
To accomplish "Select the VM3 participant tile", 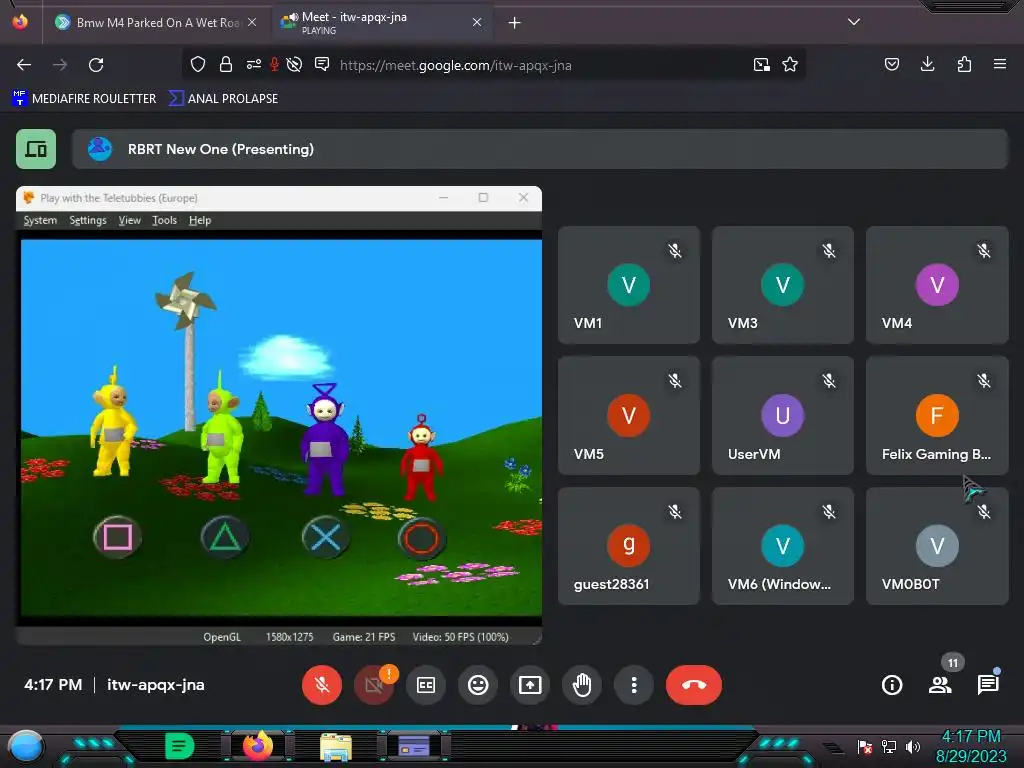I will pyautogui.click(x=782, y=285).
